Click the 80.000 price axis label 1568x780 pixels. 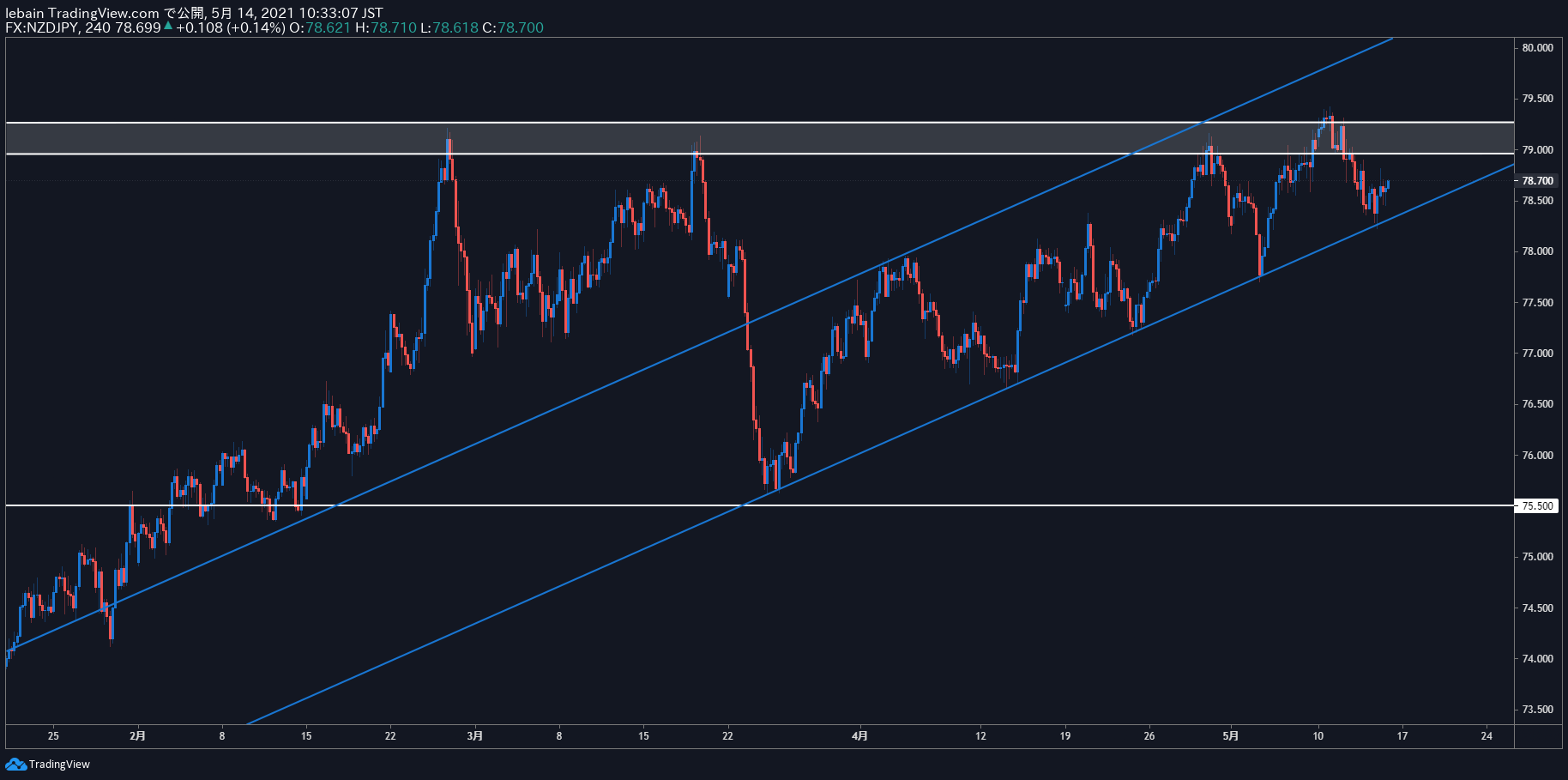pyautogui.click(x=1537, y=48)
